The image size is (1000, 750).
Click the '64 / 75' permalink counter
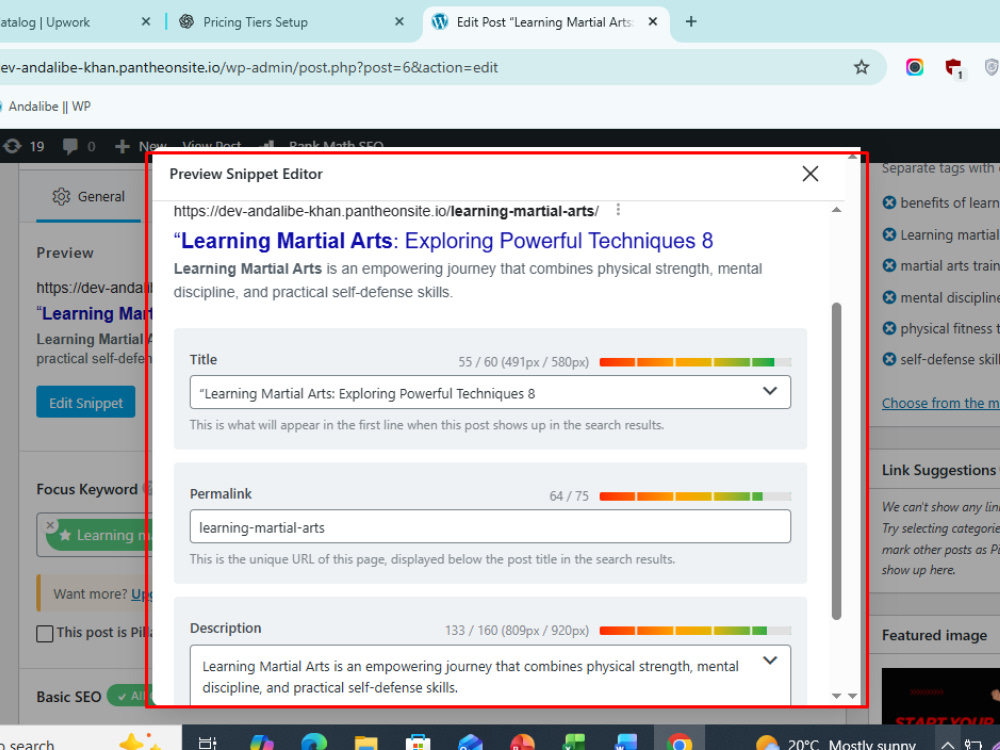(x=569, y=496)
